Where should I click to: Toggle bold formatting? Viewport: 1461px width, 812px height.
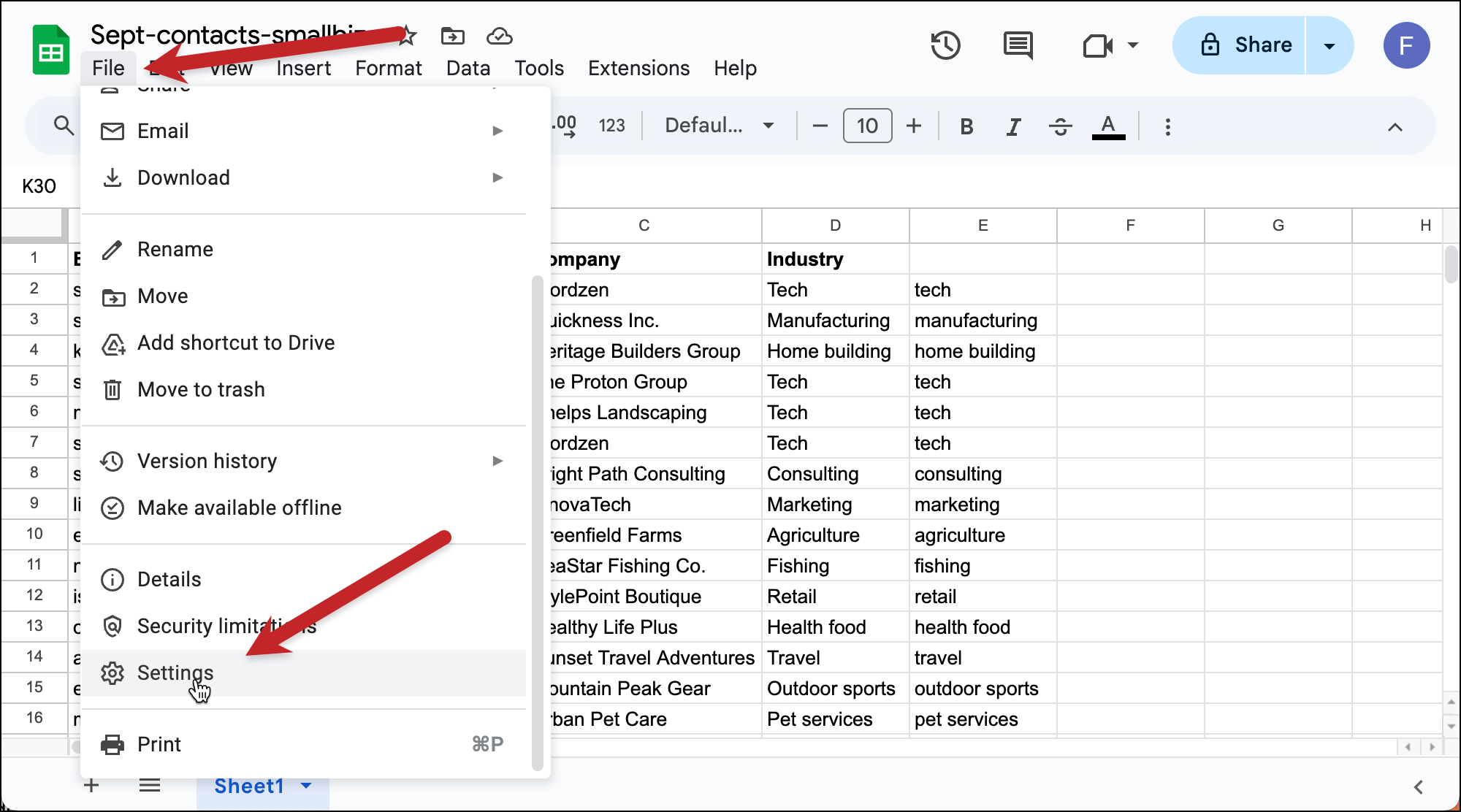[x=966, y=126]
